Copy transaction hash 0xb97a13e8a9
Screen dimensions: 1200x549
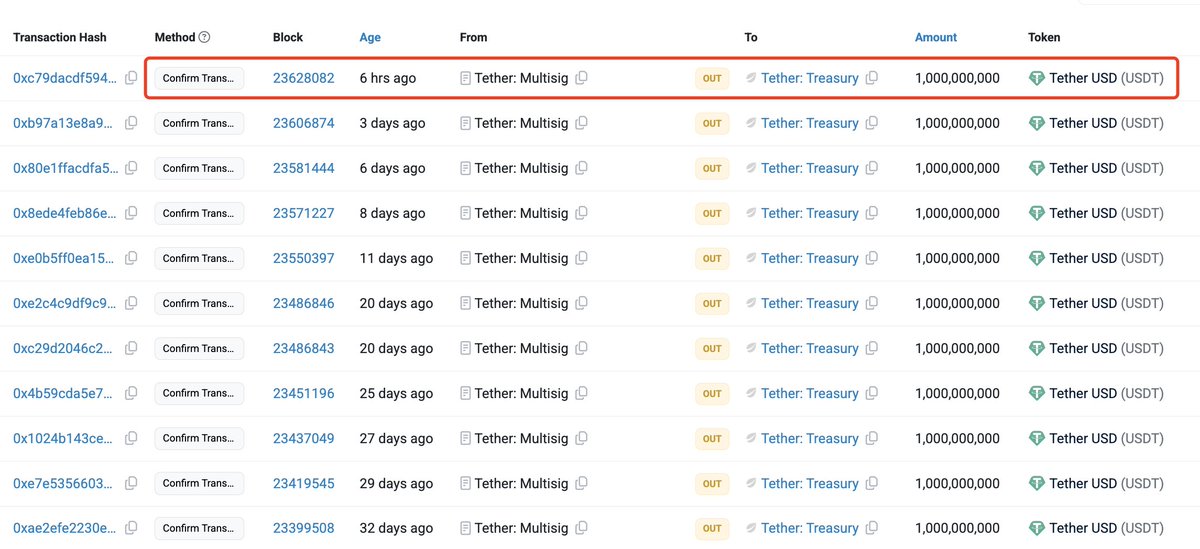pos(131,123)
